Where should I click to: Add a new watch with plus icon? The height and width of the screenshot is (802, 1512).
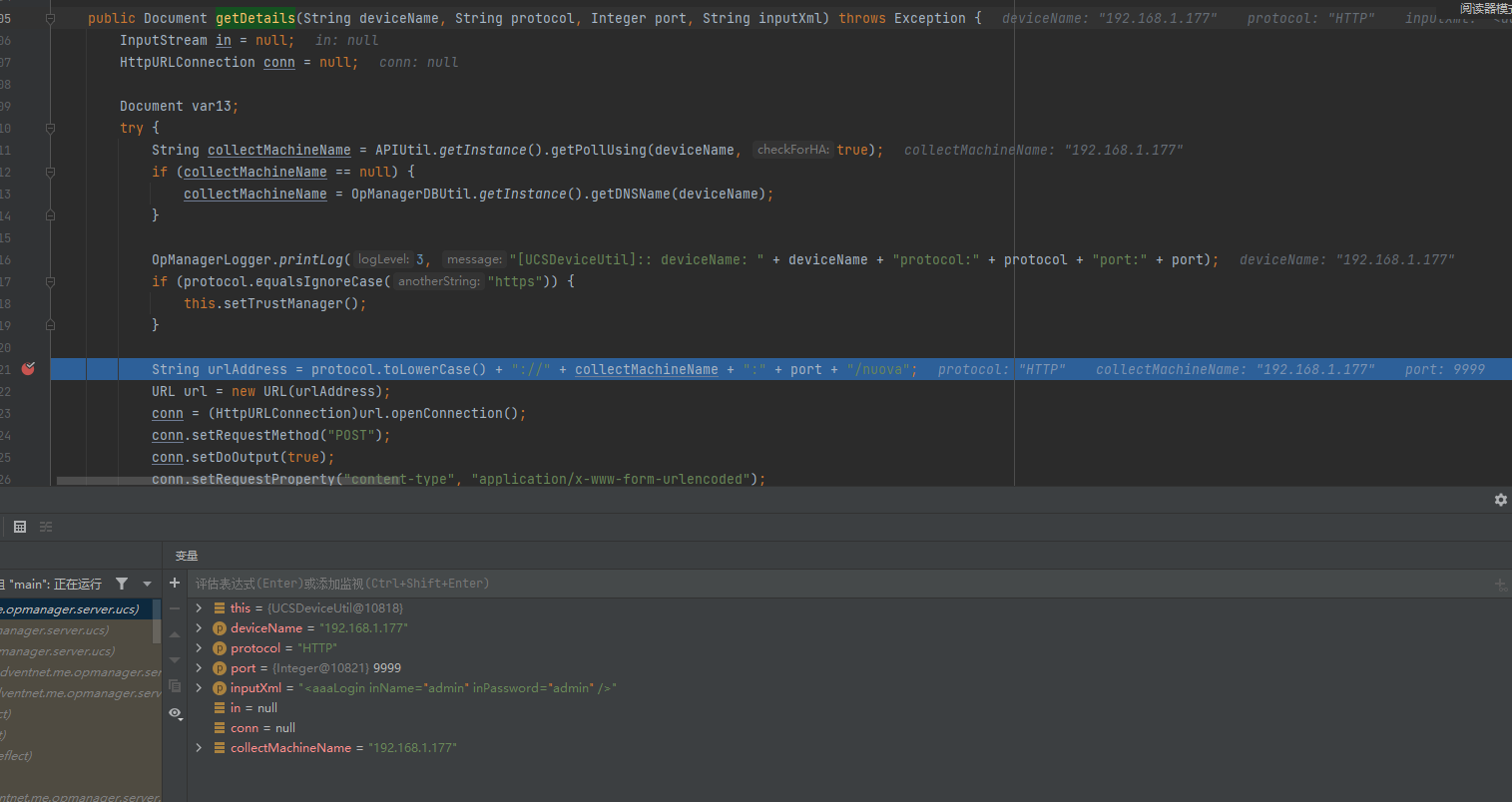click(175, 583)
